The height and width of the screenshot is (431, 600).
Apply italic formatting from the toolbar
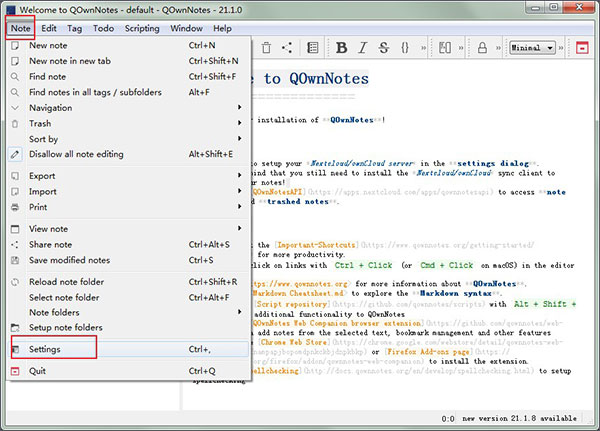(x=361, y=47)
